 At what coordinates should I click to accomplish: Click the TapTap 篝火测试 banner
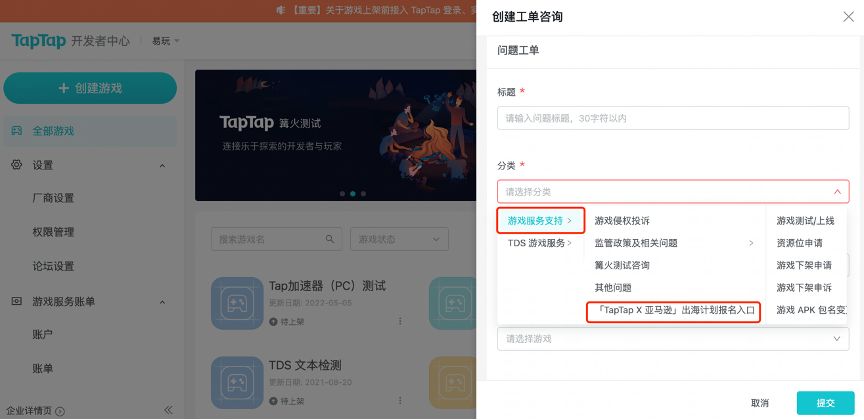(x=336, y=135)
